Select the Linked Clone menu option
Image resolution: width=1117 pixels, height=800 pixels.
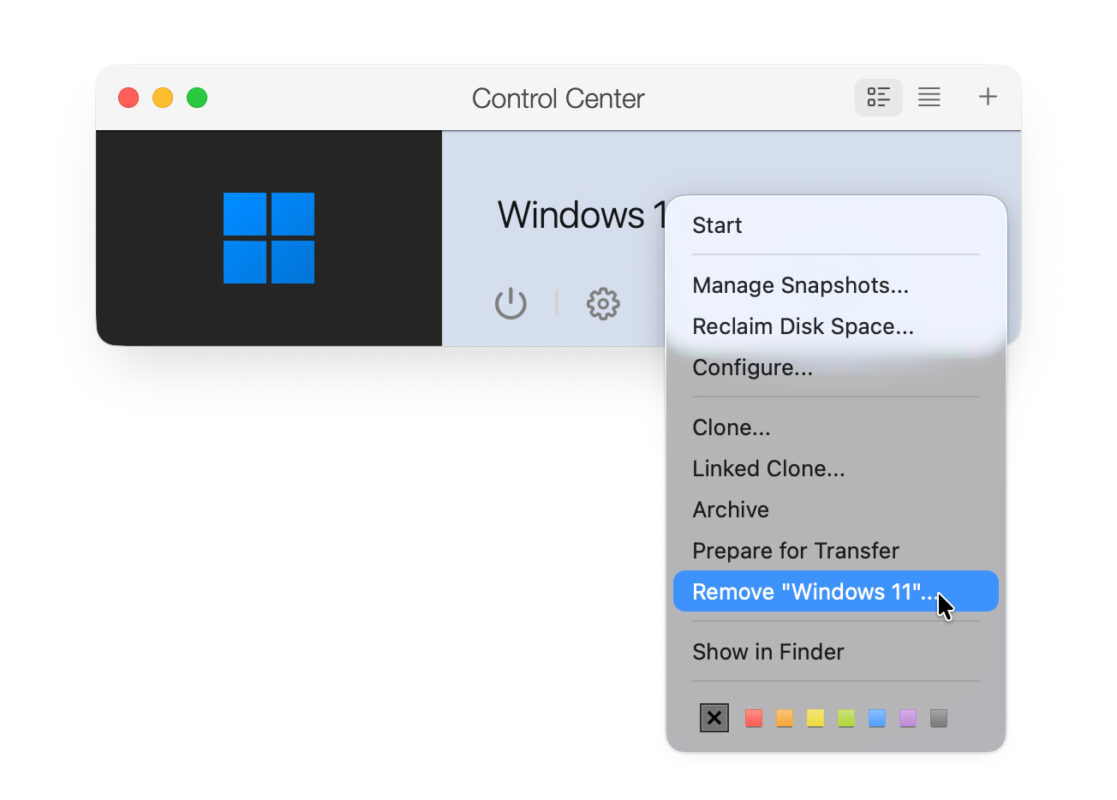point(768,469)
